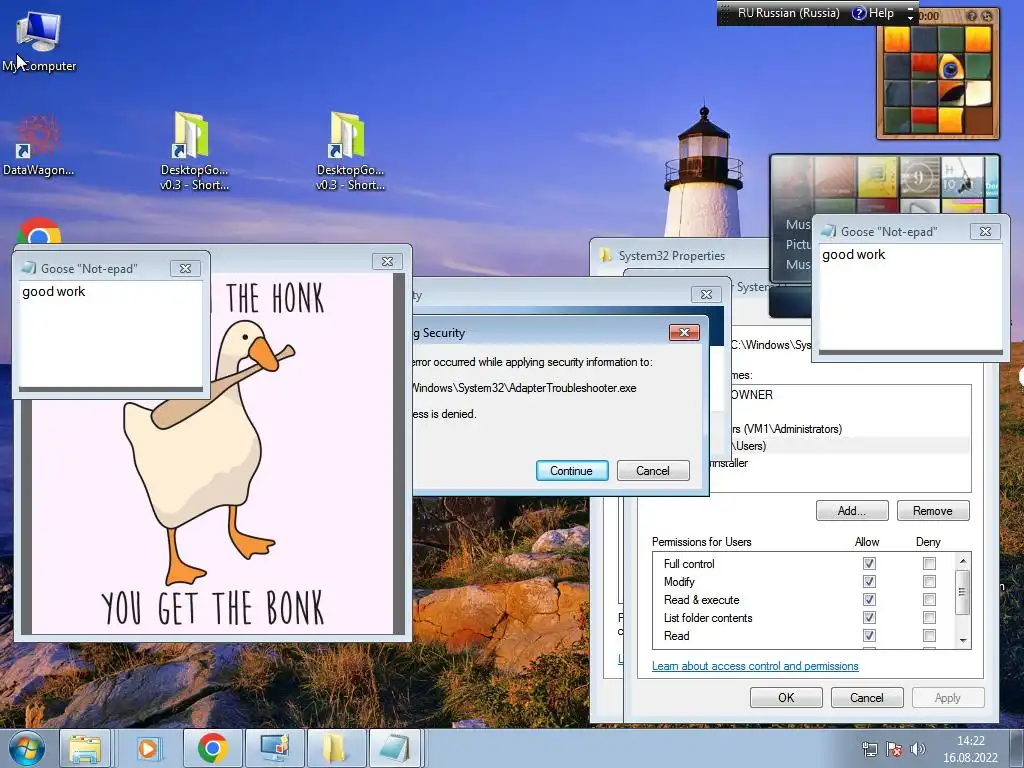The height and width of the screenshot is (768, 1024).
Task: Click the Action Center flag tray icon
Action: click(894, 749)
